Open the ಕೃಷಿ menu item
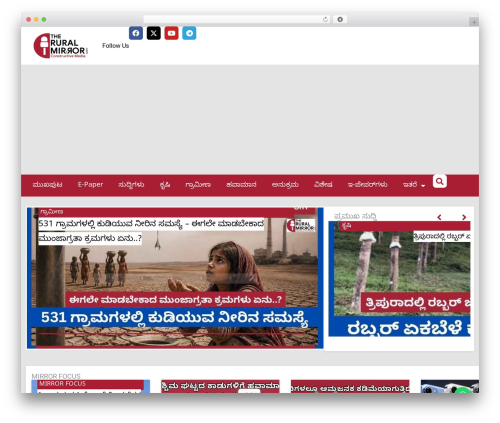The width and height of the screenshot is (500, 423). 165,185
